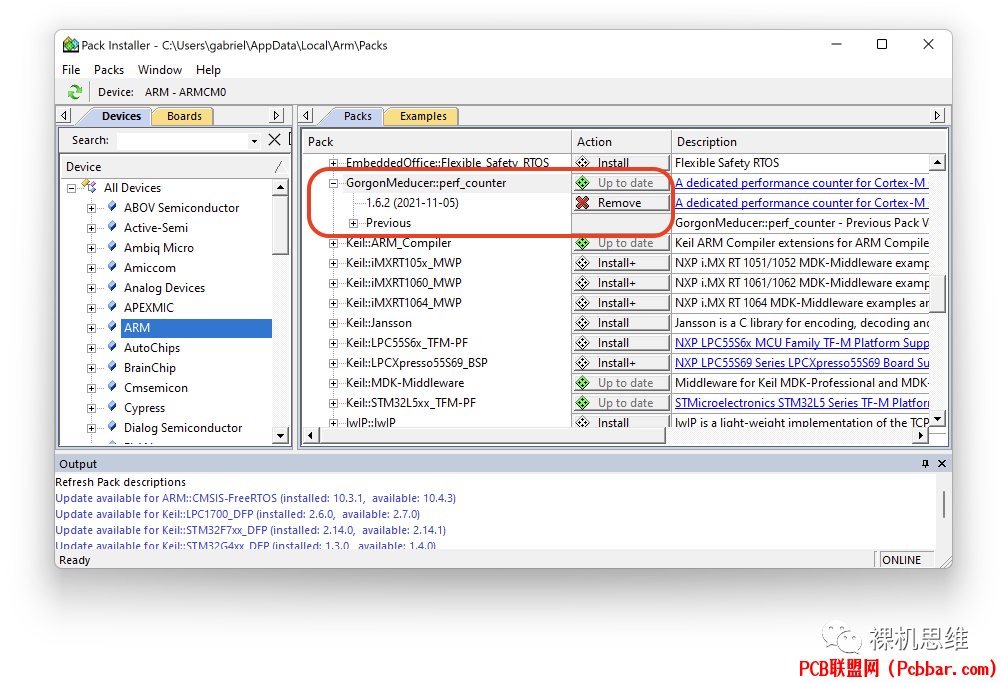Click the scroll-down arrow of device tree

(x=280, y=435)
